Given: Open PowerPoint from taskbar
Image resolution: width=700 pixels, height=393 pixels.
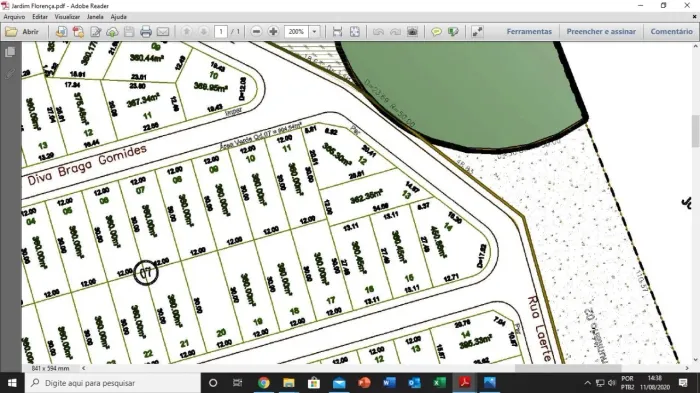Looking at the screenshot, I should (x=364, y=383).
